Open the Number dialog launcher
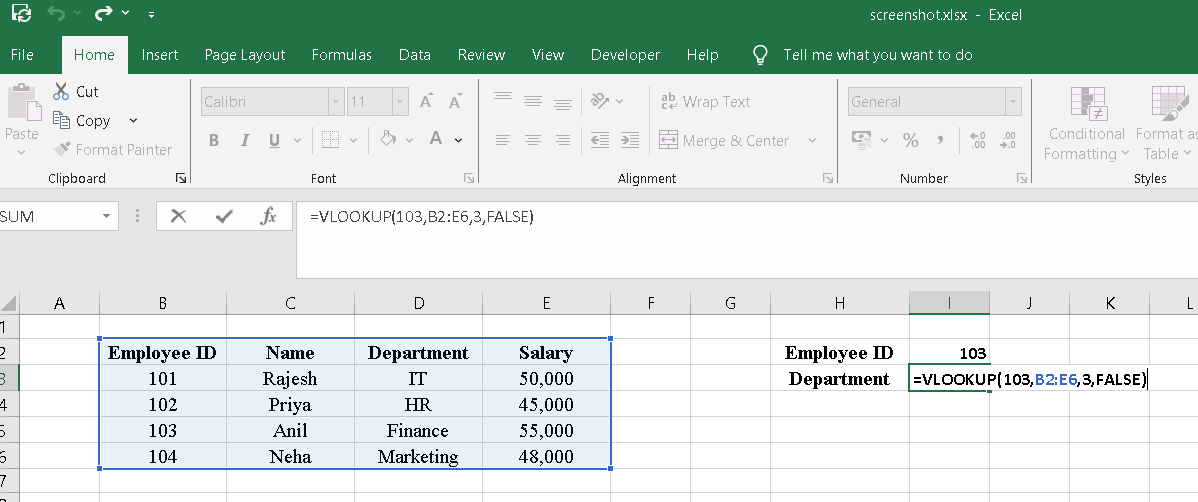The height and width of the screenshot is (502, 1198). [1022, 178]
